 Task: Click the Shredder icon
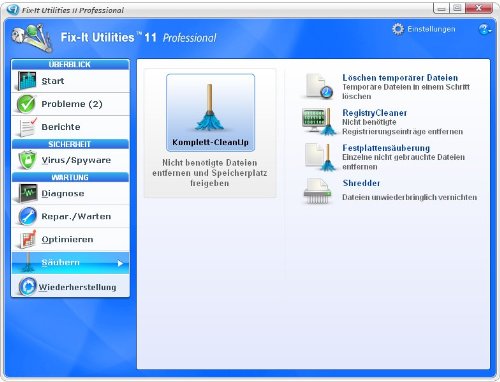pyautogui.click(x=317, y=191)
